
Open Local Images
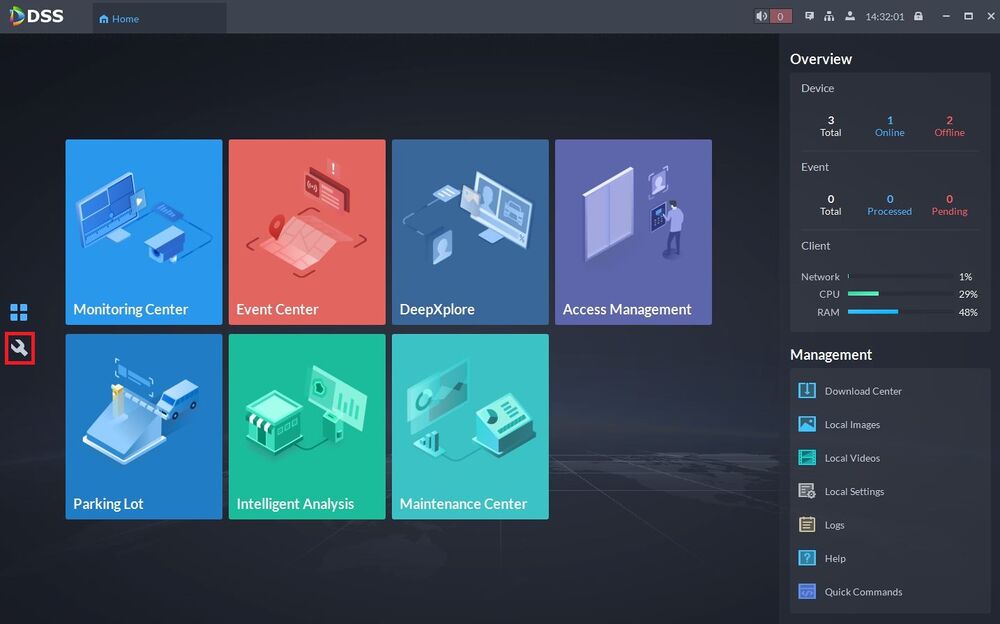click(x=839, y=424)
